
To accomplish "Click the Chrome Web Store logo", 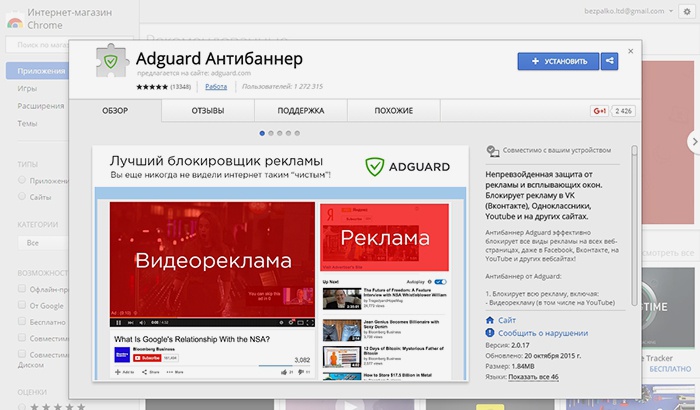I will (14, 21).
